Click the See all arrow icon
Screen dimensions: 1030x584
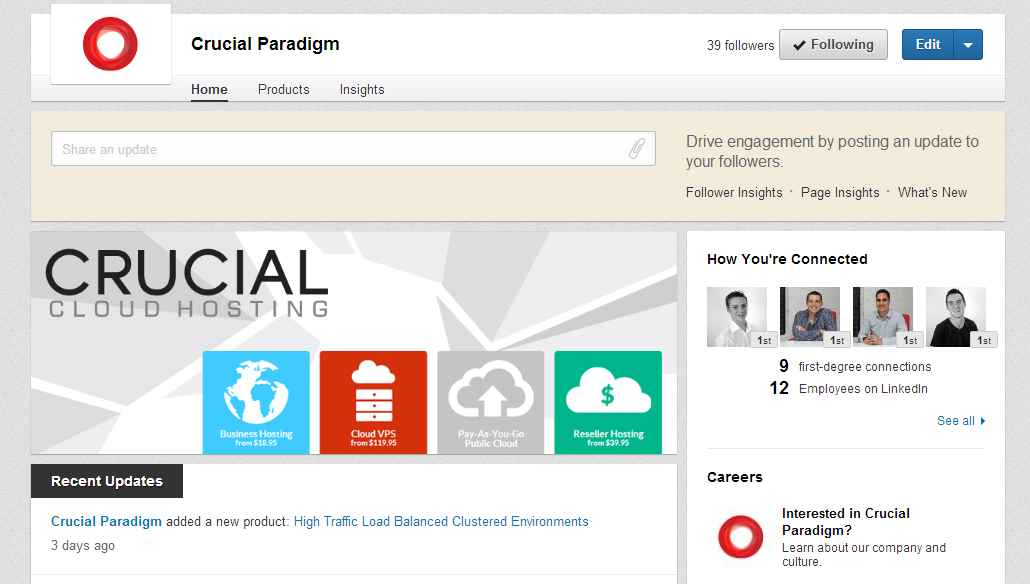click(x=983, y=421)
